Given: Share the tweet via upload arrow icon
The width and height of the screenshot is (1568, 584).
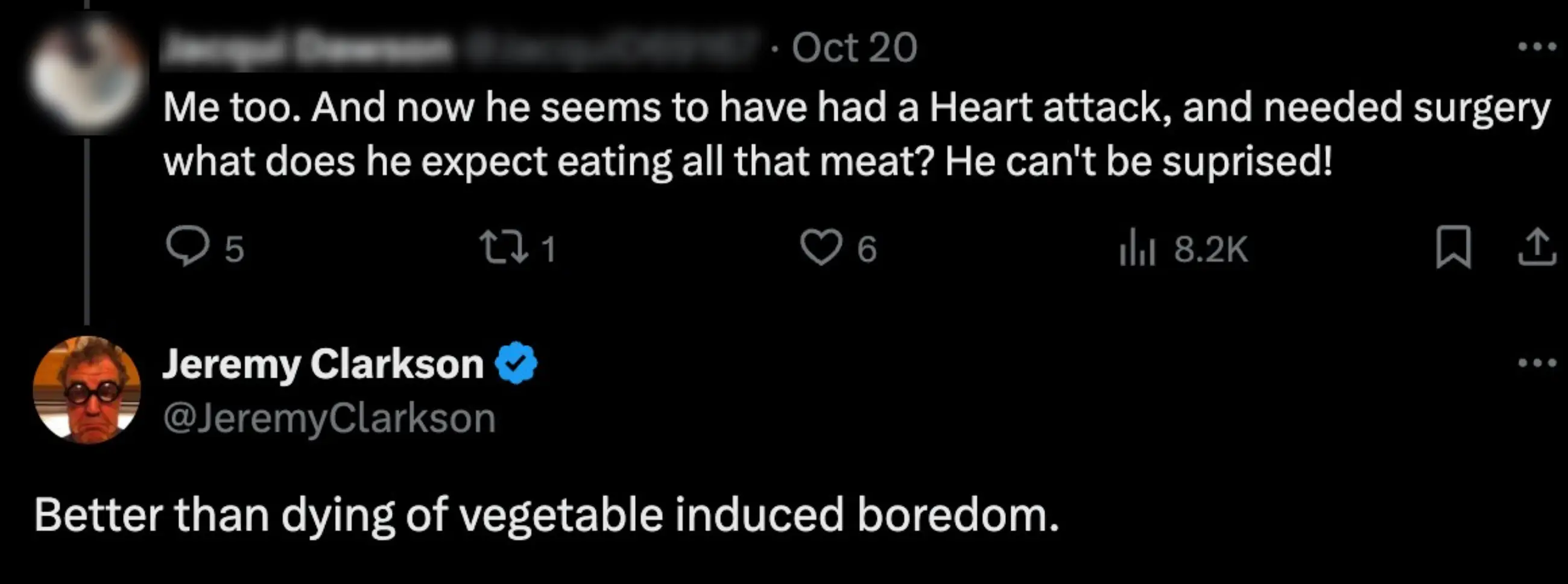Looking at the screenshot, I should [x=1537, y=247].
